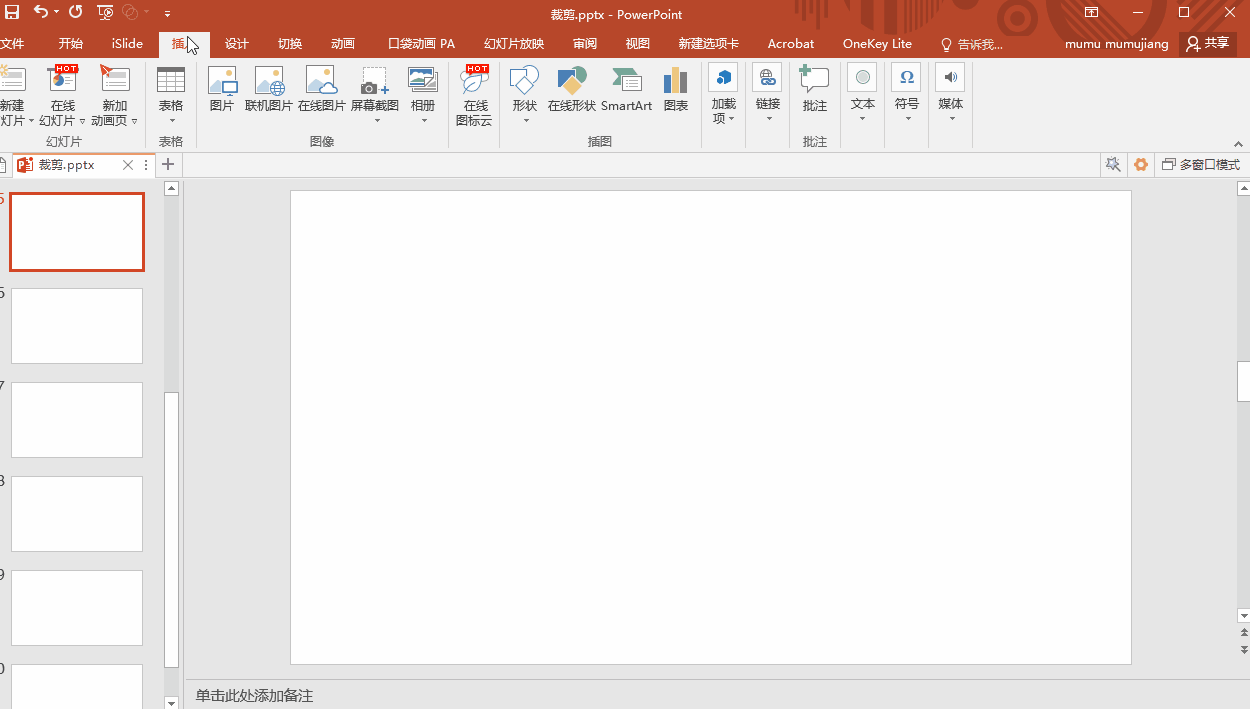Click the notes field 单击此处添加备注

254,695
